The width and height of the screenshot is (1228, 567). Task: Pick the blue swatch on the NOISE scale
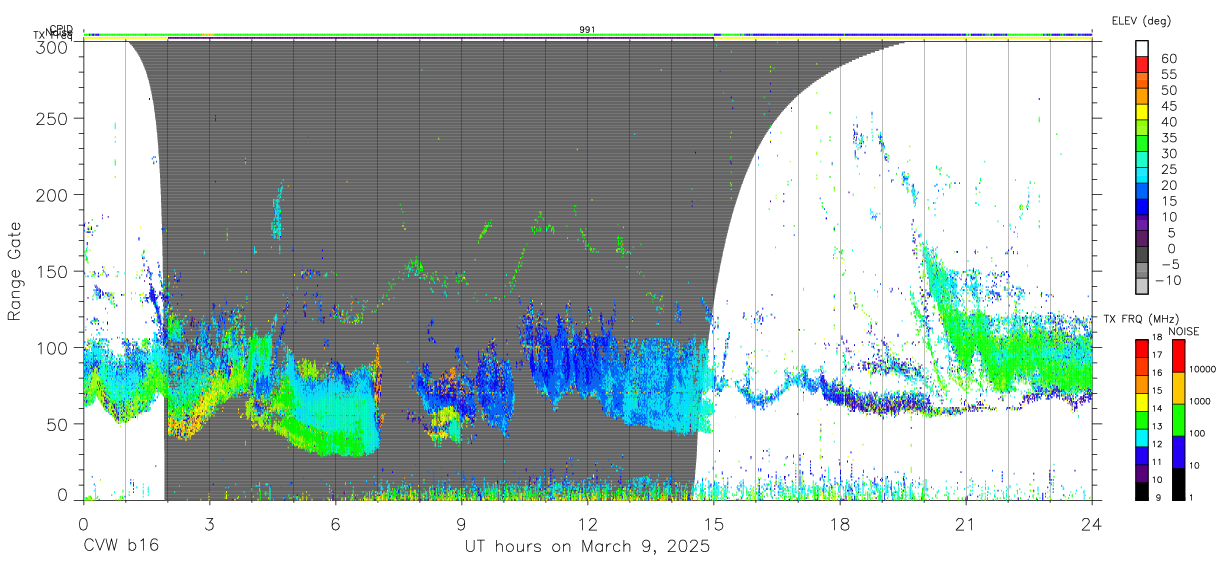pyautogui.click(x=1177, y=452)
